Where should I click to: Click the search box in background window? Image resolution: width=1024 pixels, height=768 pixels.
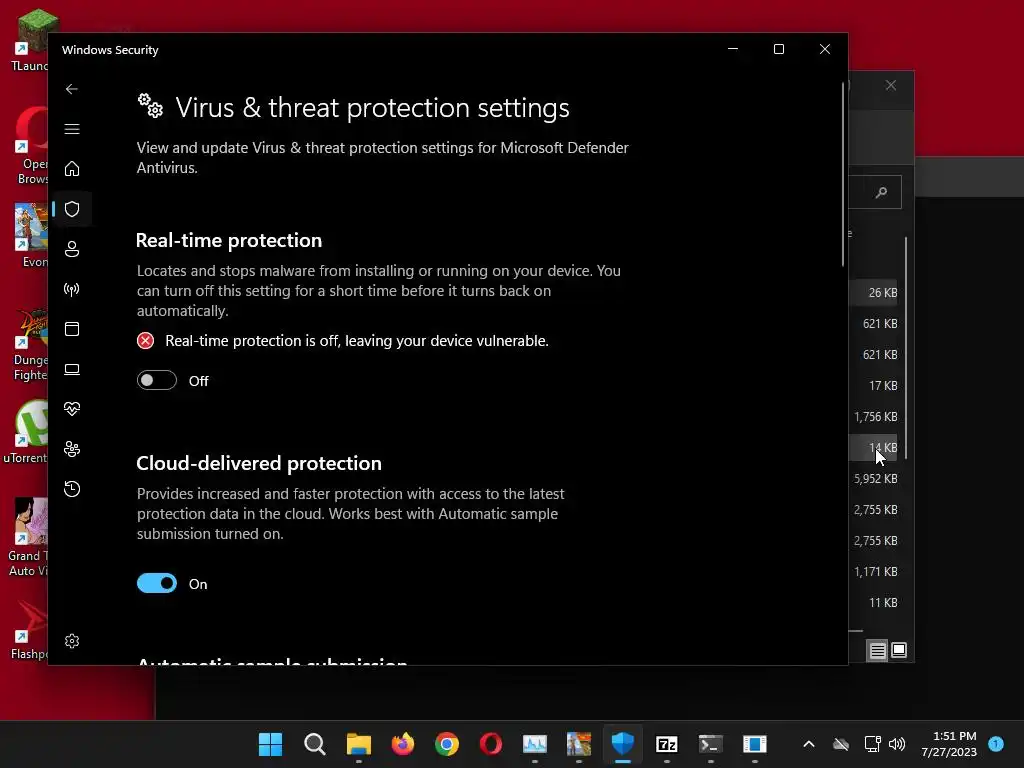tap(875, 192)
